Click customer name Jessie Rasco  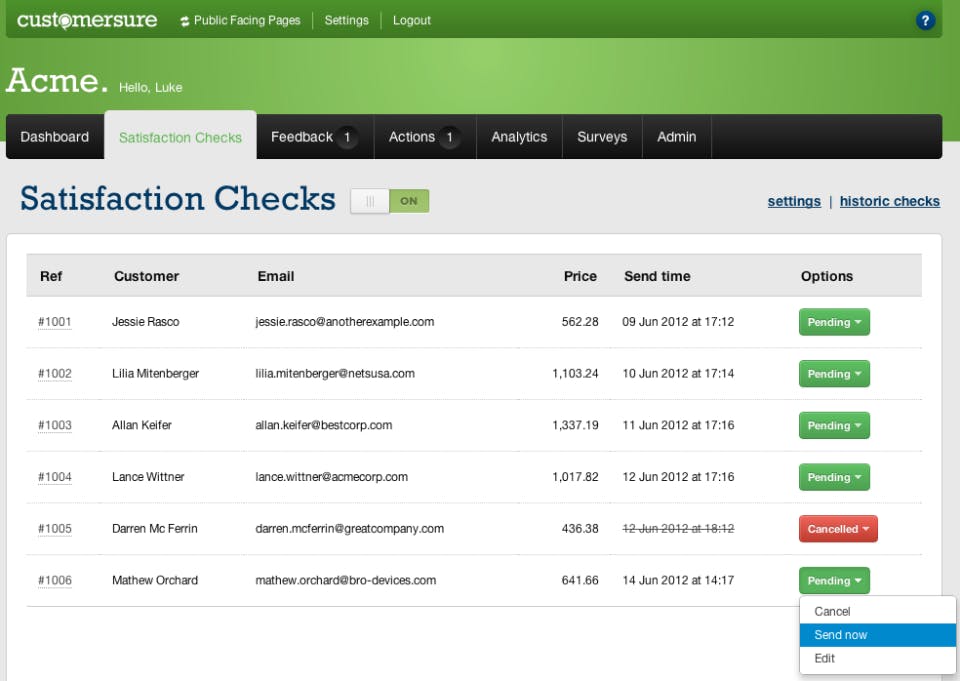pyautogui.click(x=146, y=322)
